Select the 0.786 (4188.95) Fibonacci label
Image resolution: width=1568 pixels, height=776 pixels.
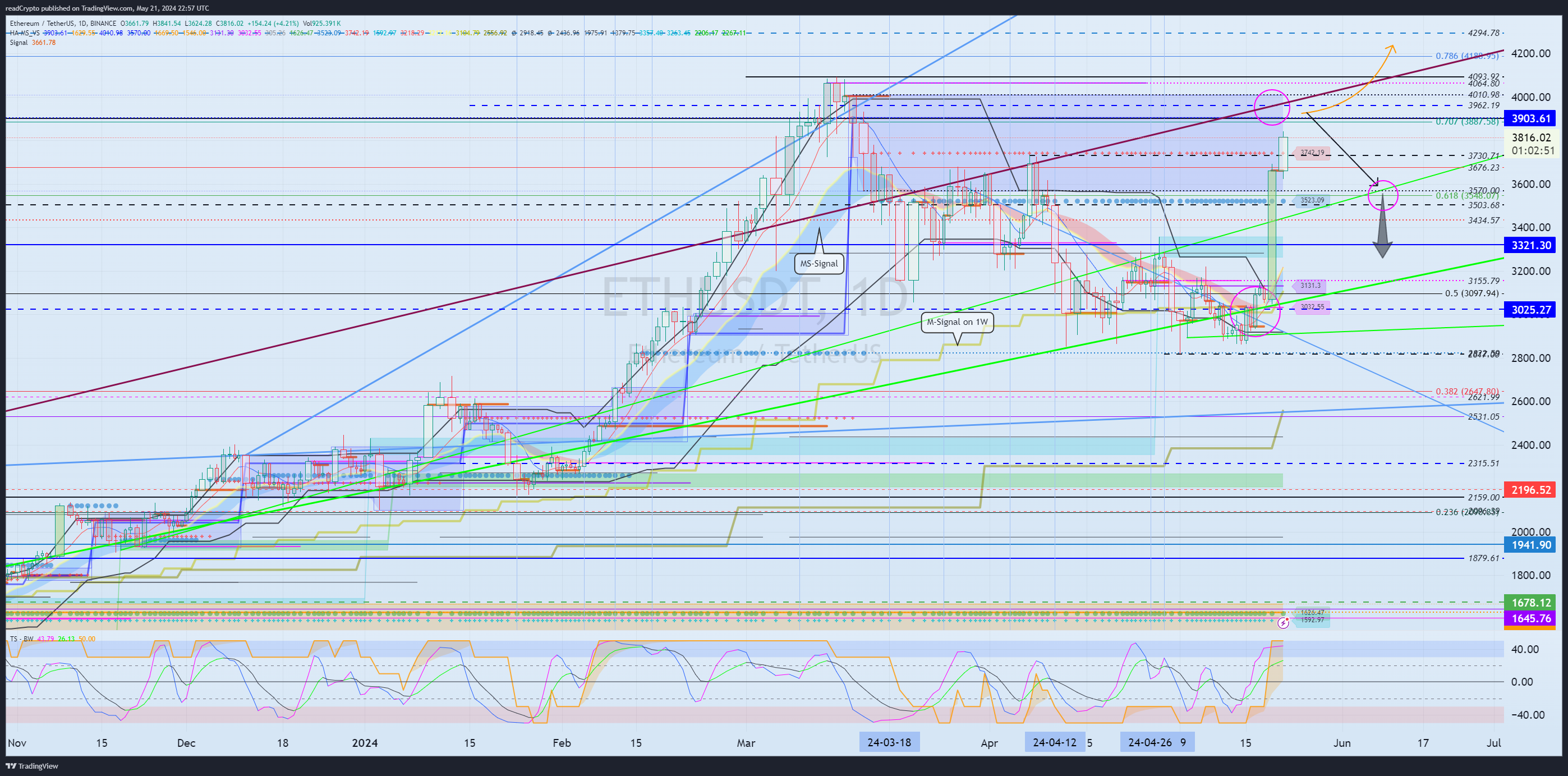1467,56
